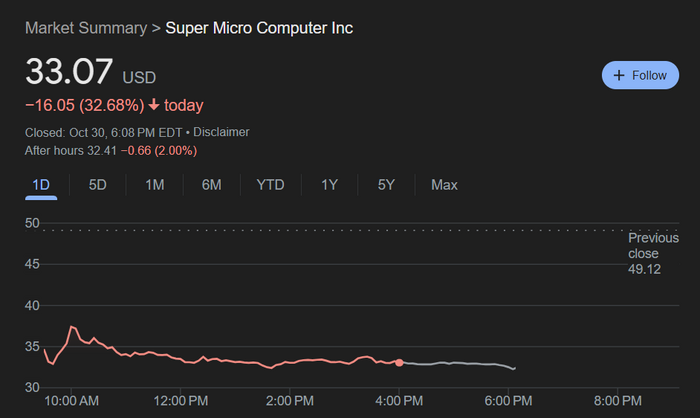View the 1Y chart tab
The width and height of the screenshot is (700, 418).
[329, 185]
